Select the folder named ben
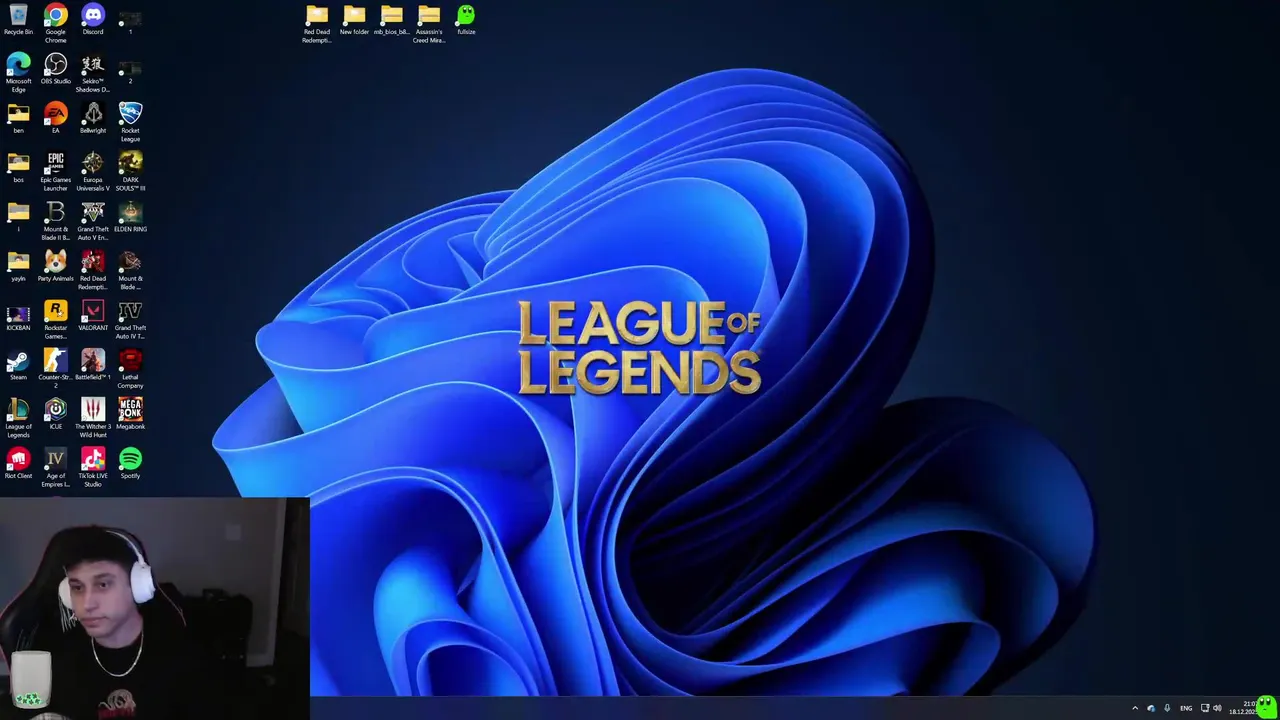 (x=18, y=118)
